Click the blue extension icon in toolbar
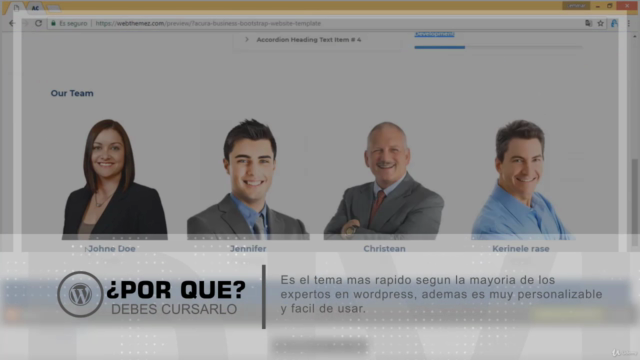 coord(614,23)
